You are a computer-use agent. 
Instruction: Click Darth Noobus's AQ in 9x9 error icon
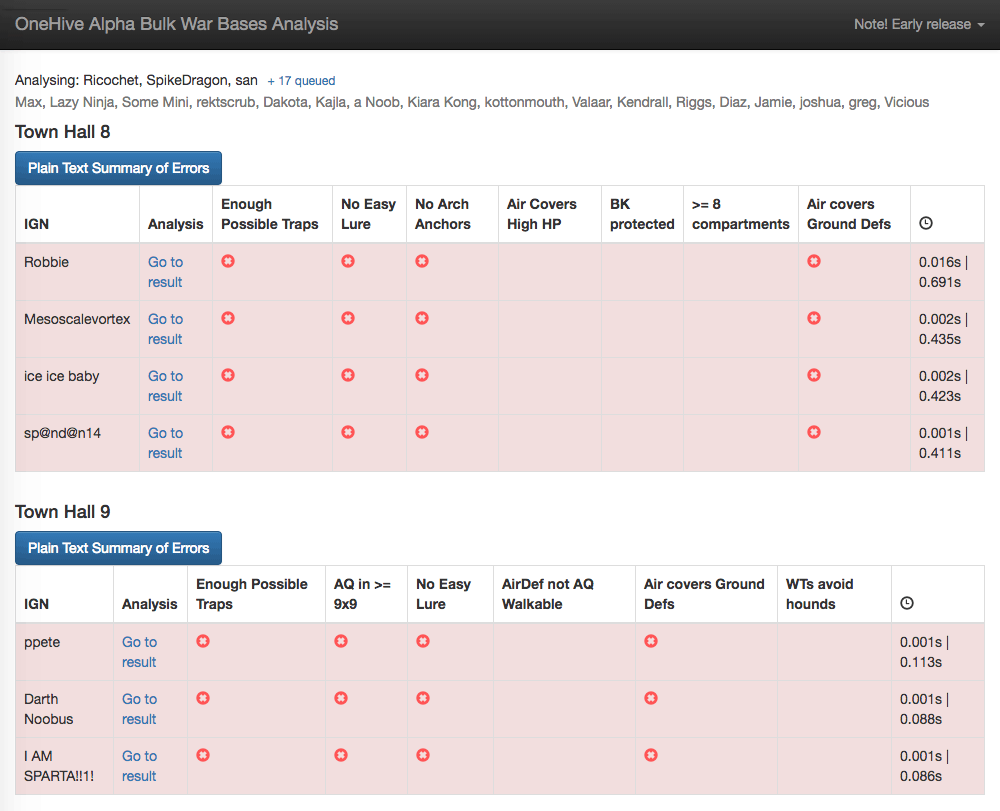341,698
